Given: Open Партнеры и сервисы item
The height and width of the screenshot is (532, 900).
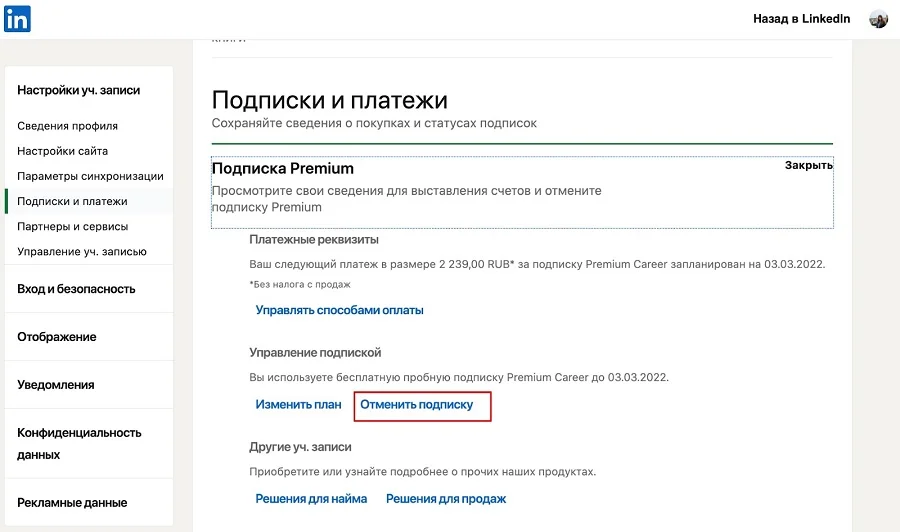Looking at the screenshot, I should pos(74,226).
